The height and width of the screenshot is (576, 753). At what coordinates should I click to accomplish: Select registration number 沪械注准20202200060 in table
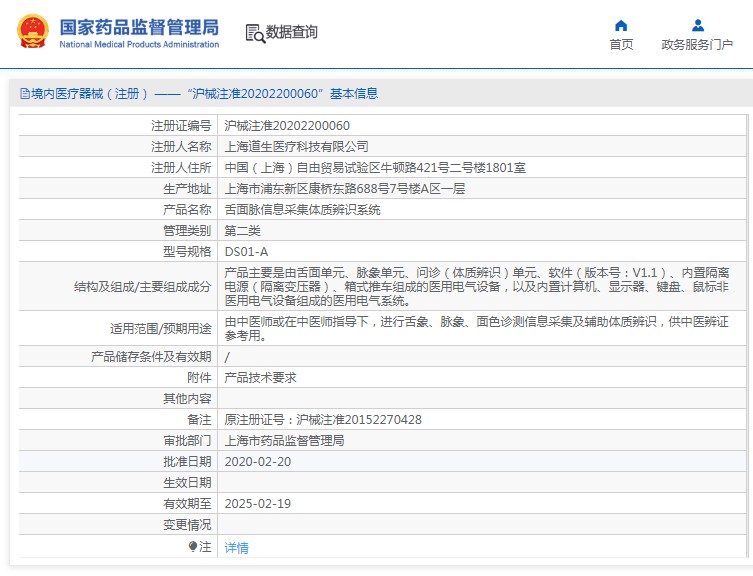pyautogui.click(x=287, y=126)
